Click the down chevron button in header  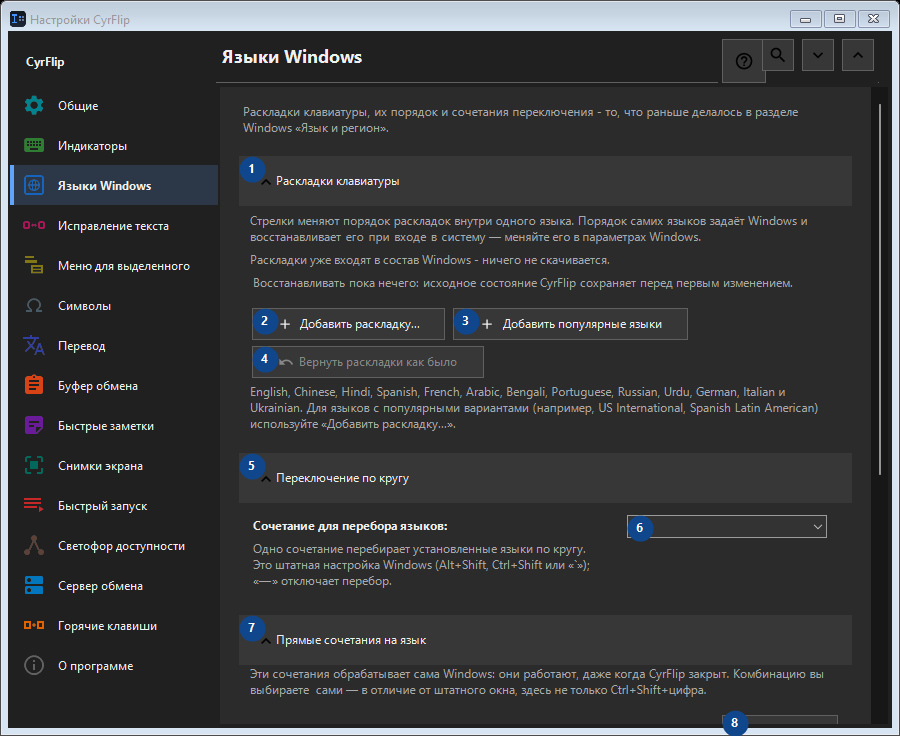818,55
